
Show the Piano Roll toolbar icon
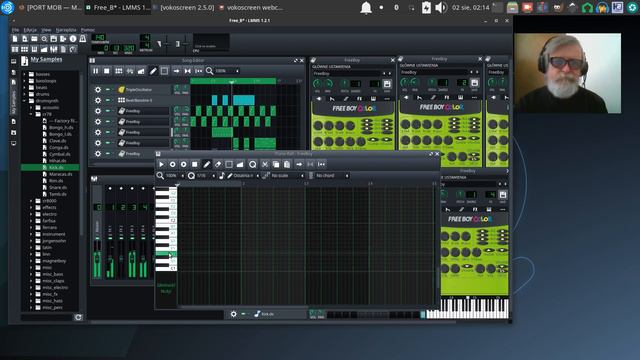point(34,49)
